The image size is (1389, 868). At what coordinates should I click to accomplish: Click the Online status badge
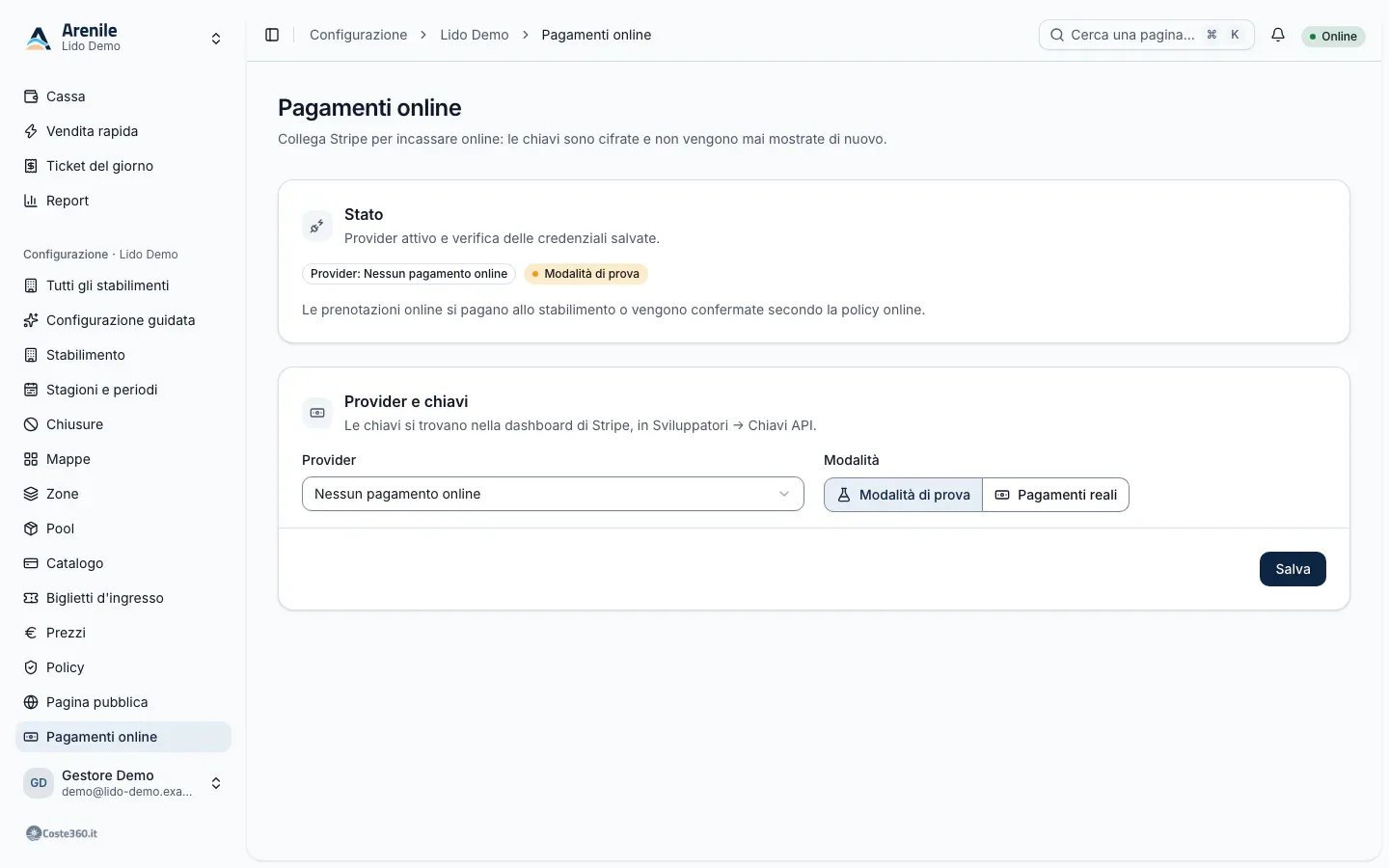[1333, 37]
